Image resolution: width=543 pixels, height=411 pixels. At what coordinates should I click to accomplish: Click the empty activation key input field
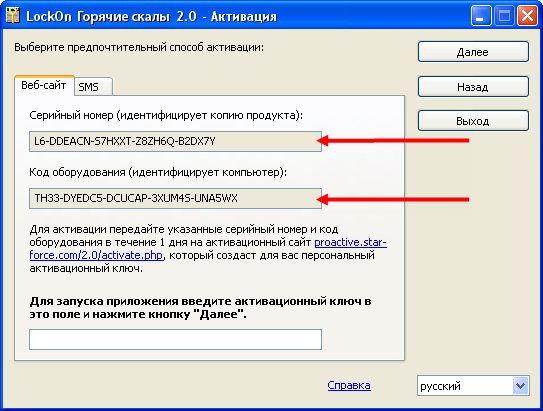[x=175, y=339]
